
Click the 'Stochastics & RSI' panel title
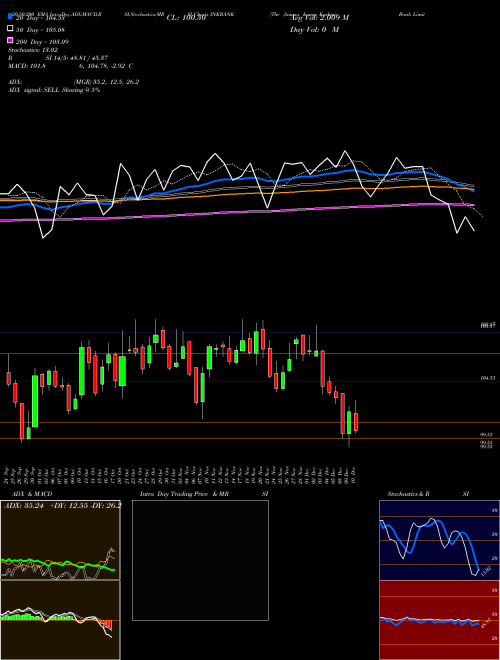click(x=428, y=494)
